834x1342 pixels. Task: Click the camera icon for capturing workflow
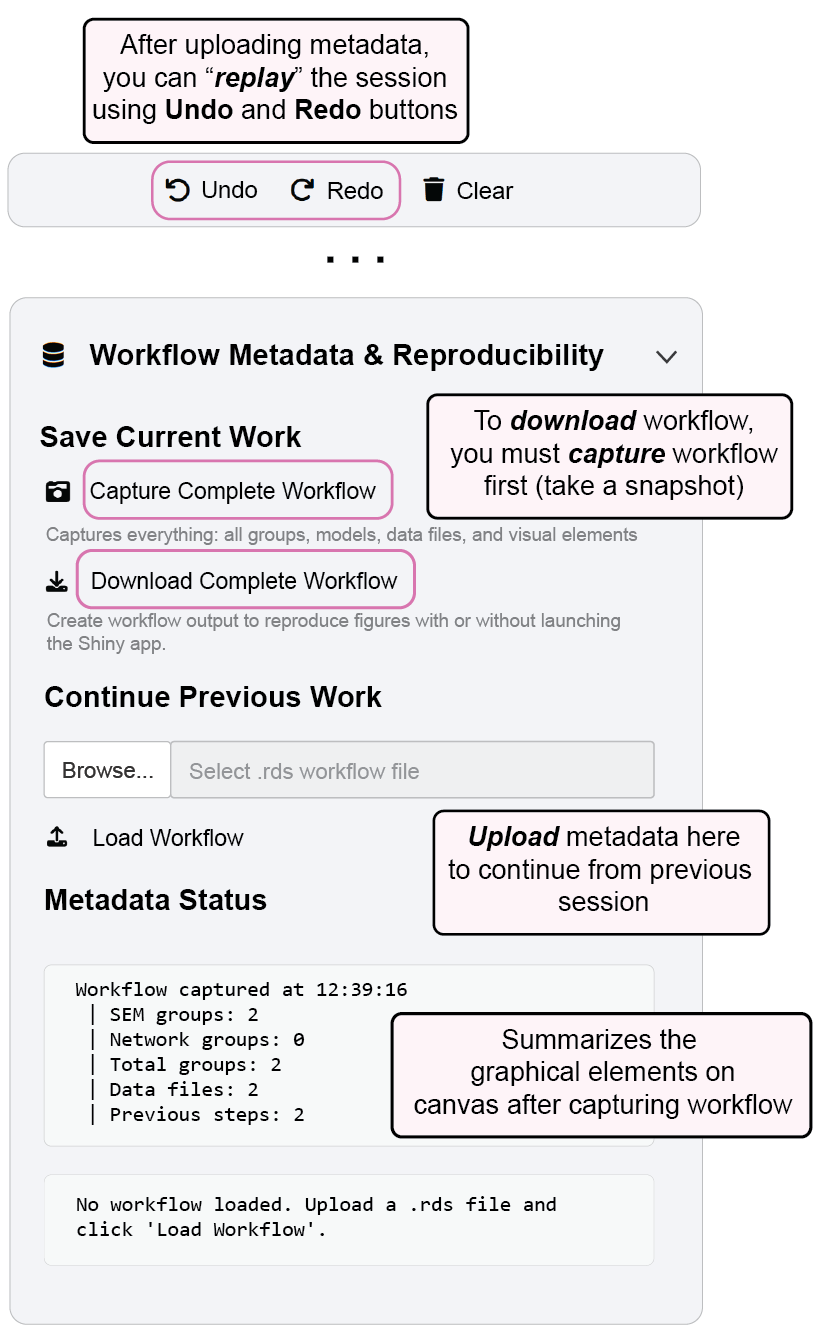click(x=58, y=491)
